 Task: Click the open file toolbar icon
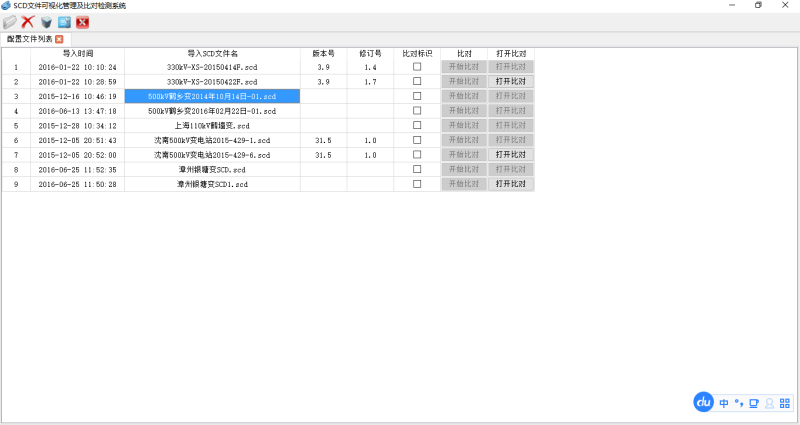point(10,22)
